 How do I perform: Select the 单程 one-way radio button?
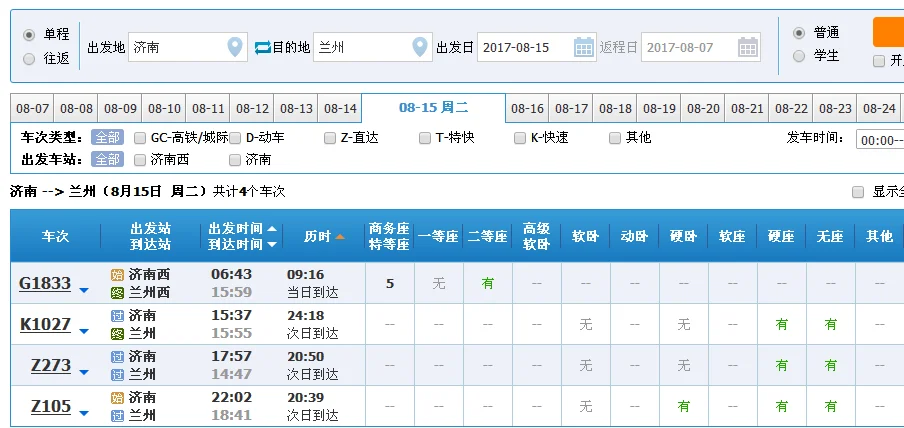click(29, 35)
